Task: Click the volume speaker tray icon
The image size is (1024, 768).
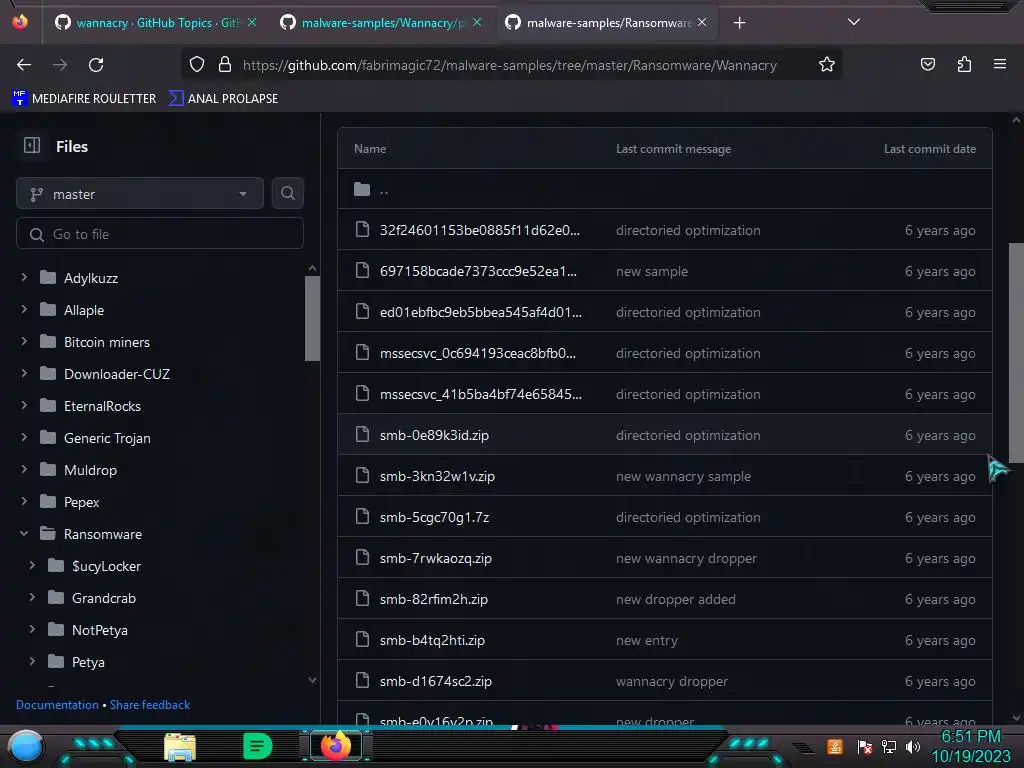Action: click(913, 746)
